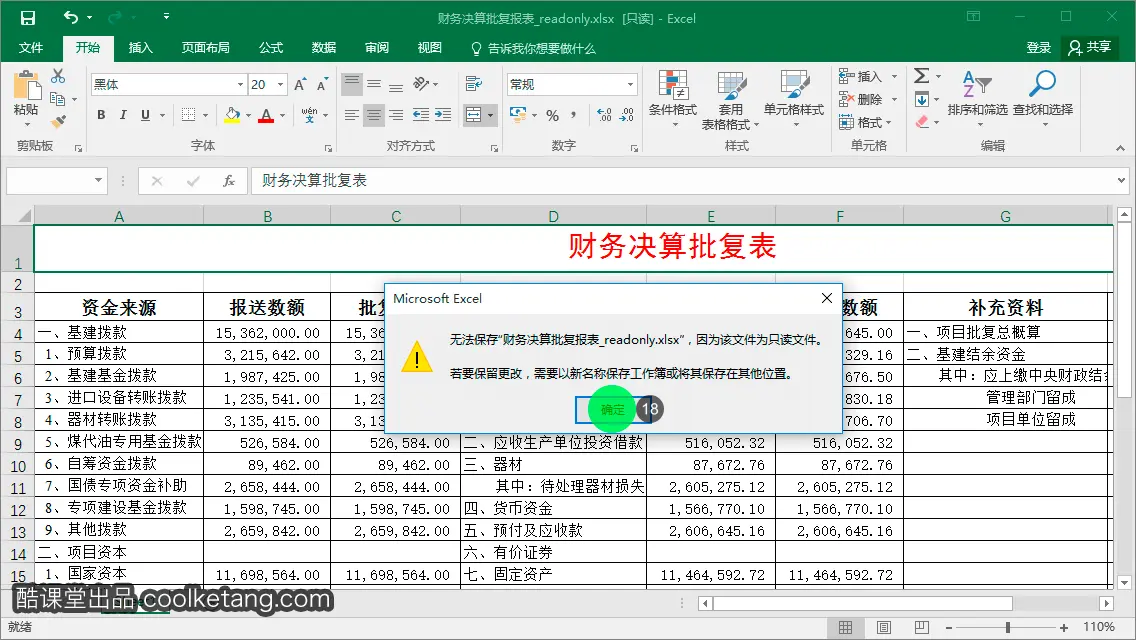Open the number format dropdown 常规
This screenshot has width=1136, height=640.
click(x=630, y=84)
